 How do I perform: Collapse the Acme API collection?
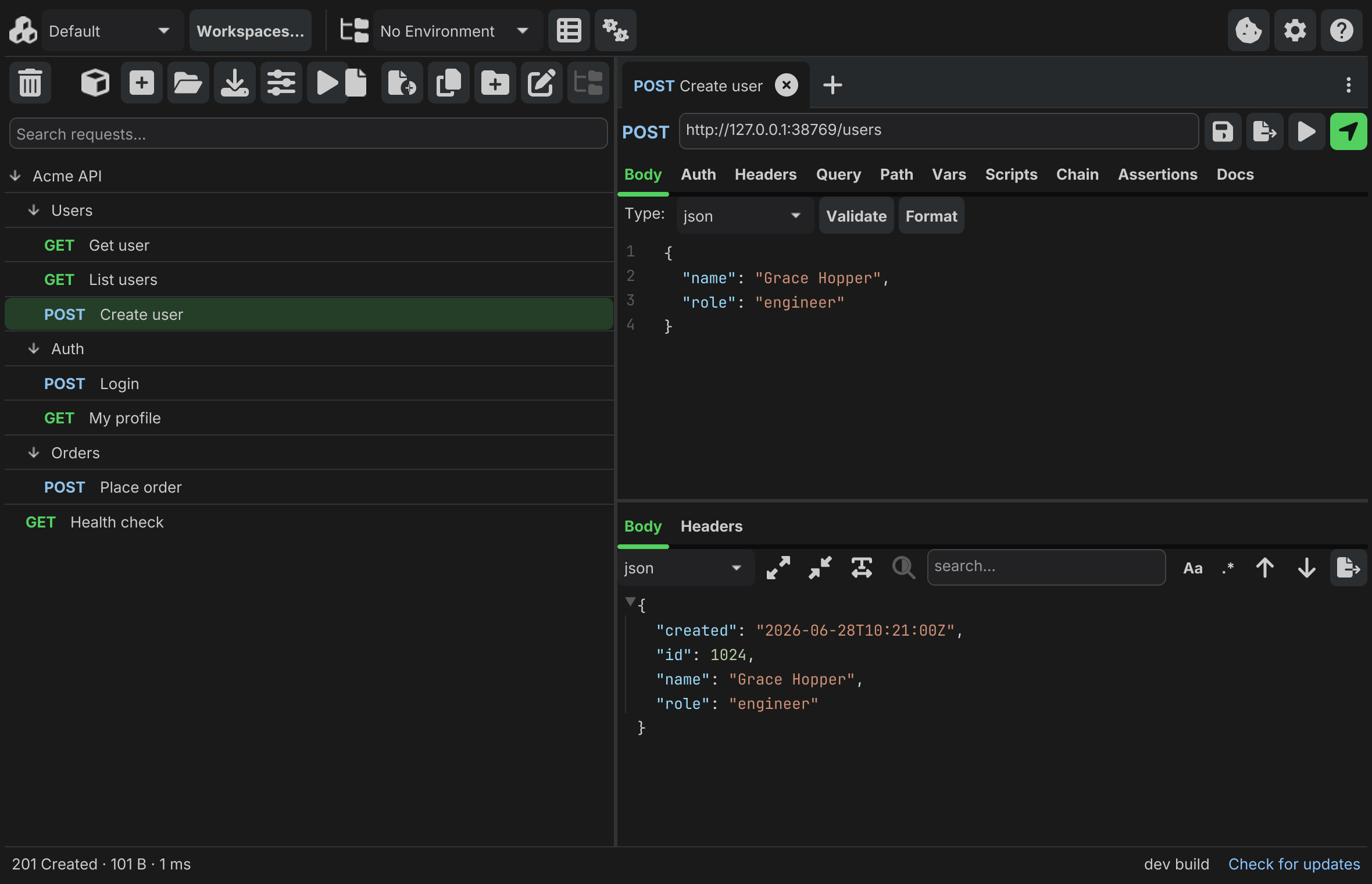(x=16, y=176)
